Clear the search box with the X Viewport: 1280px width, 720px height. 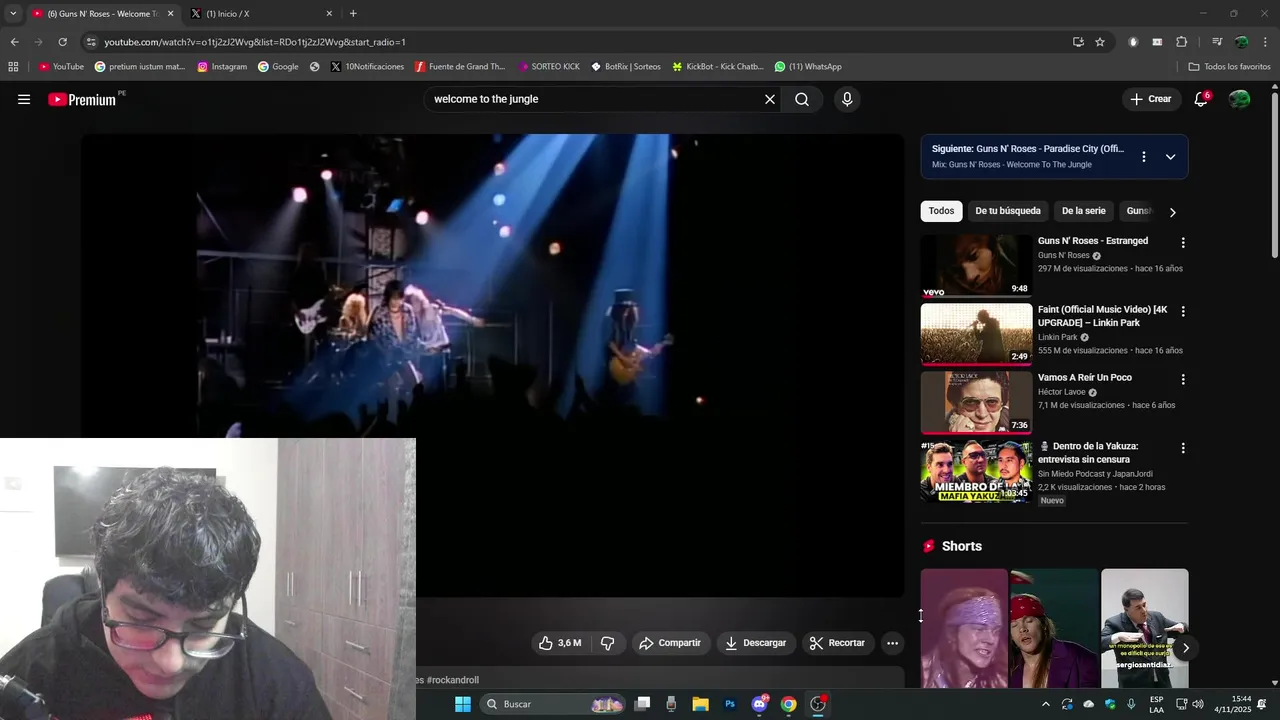(x=770, y=99)
